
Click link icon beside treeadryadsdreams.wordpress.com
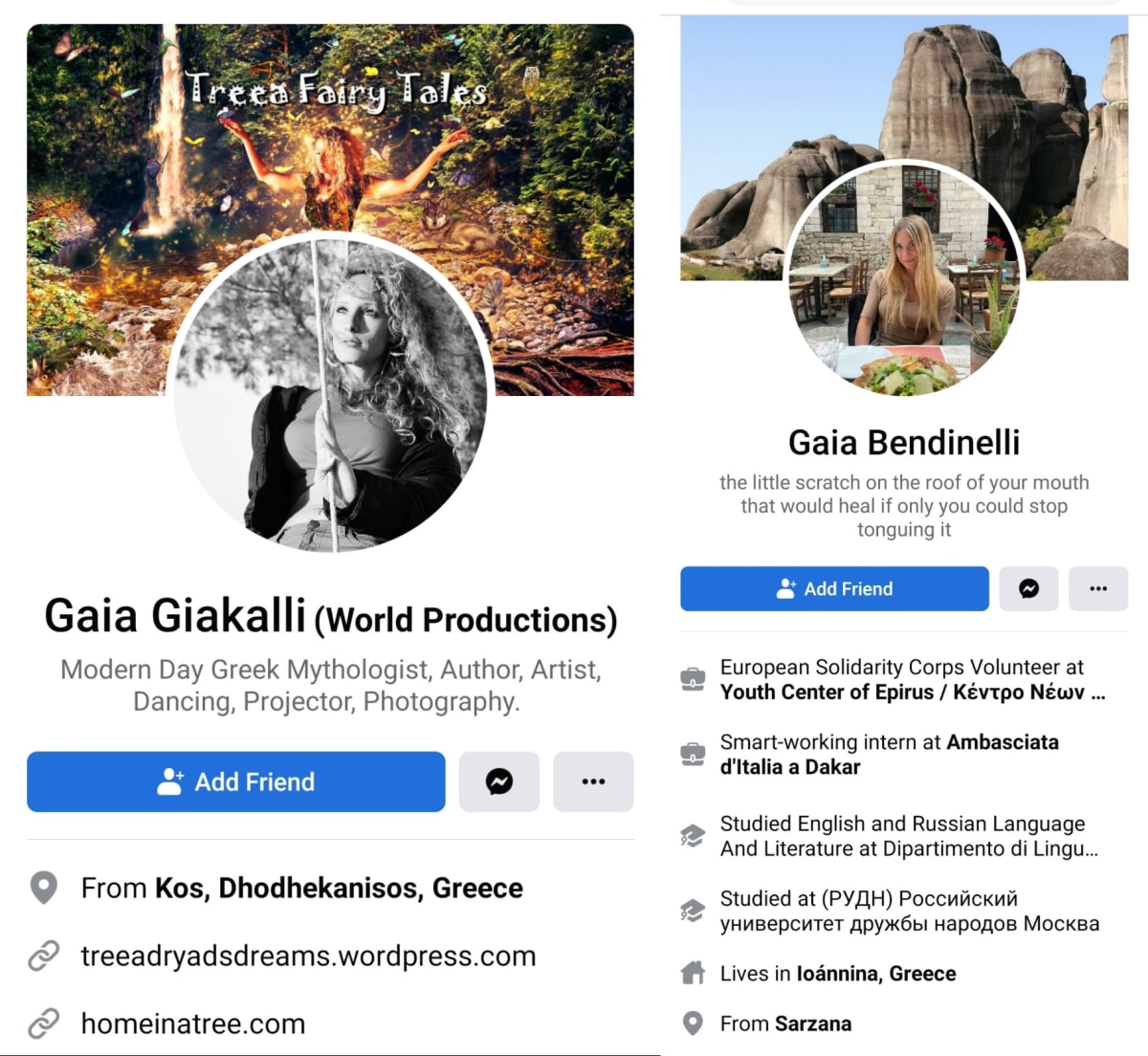tap(44, 956)
